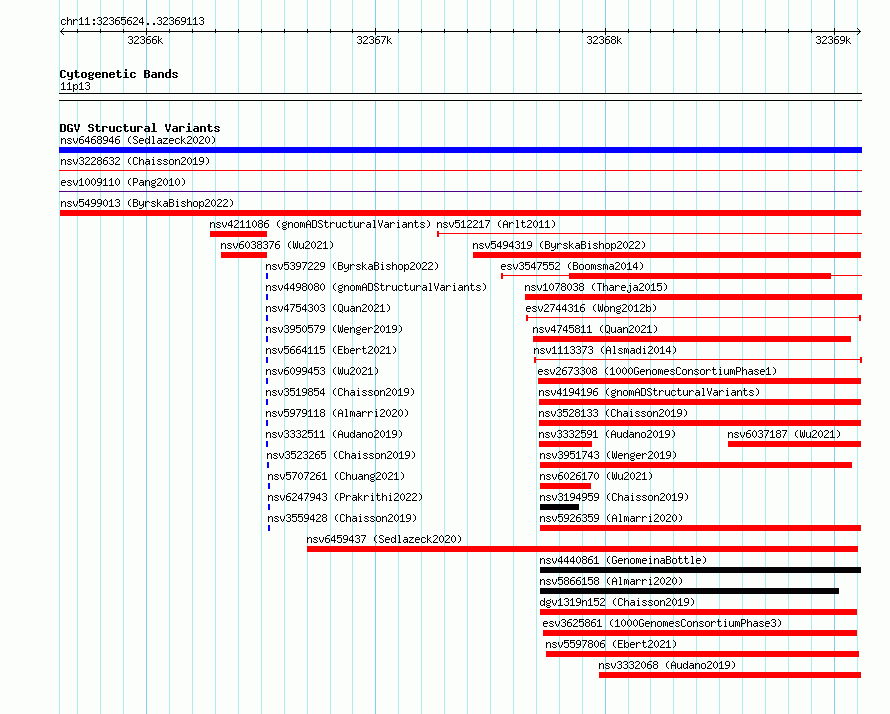
Task: Select the nsv6037187 (Wu2021) label
Action: [x=784, y=434]
